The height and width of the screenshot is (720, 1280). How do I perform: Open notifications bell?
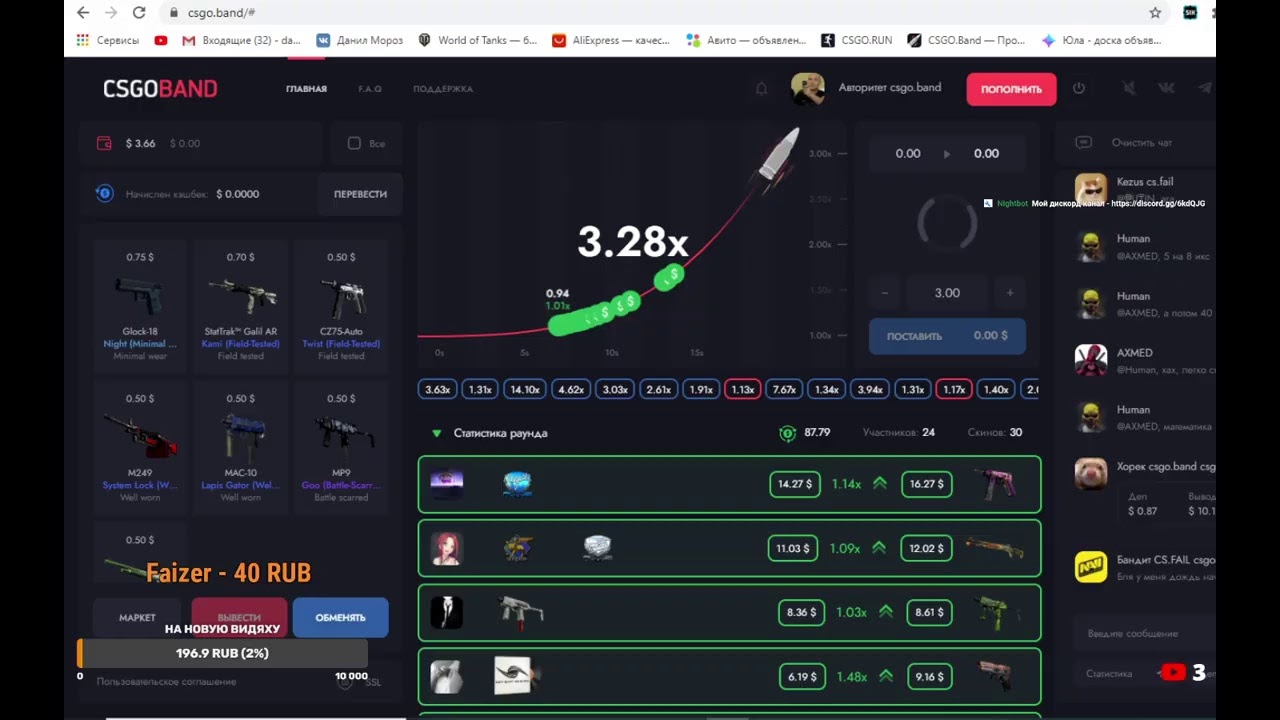(x=761, y=89)
